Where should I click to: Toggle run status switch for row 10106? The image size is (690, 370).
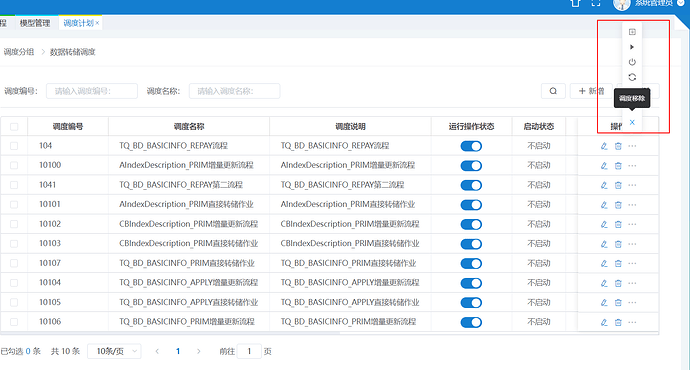click(x=471, y=322)
